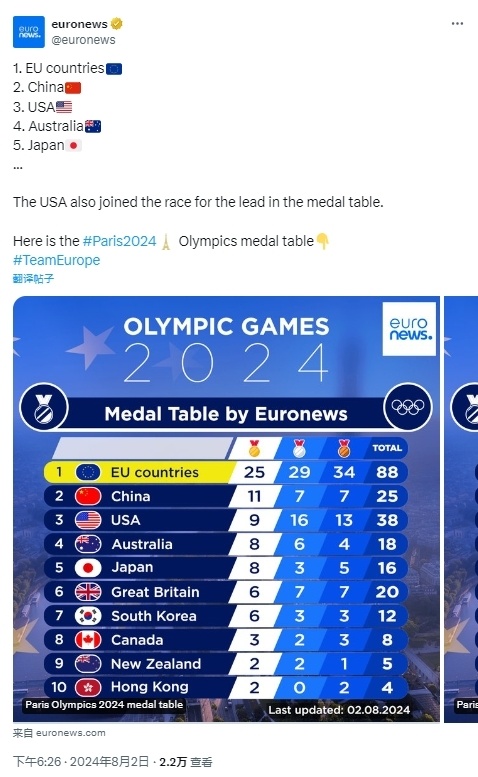The height and width of the screenshot is (777, 478).
Task: Open the #TeamEurope hashtag
Action: click(56, 260)
